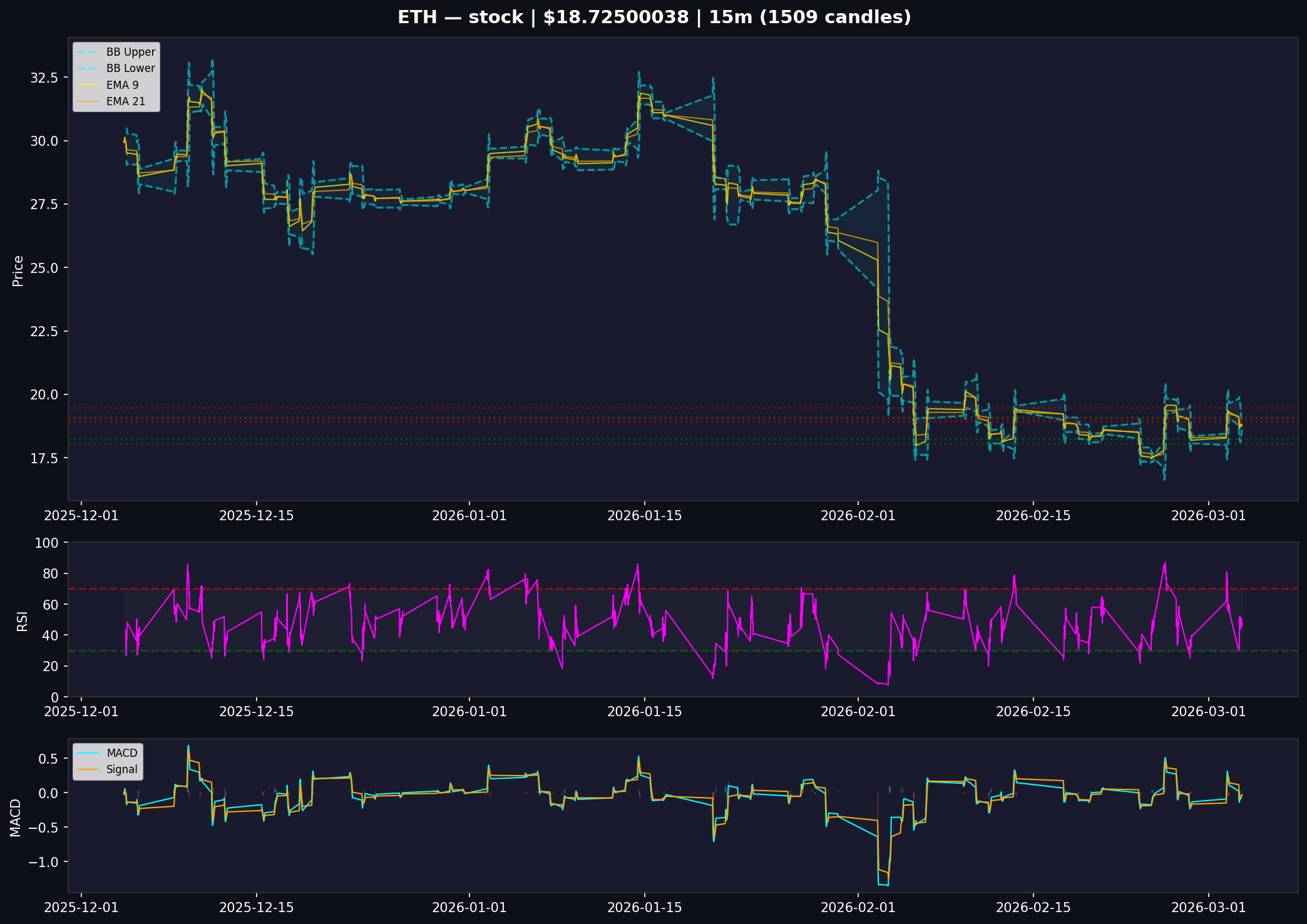The height and width of the screenshot is (924, 1307).
Task: Click the 17.5 price tick label
Action: 44,458
